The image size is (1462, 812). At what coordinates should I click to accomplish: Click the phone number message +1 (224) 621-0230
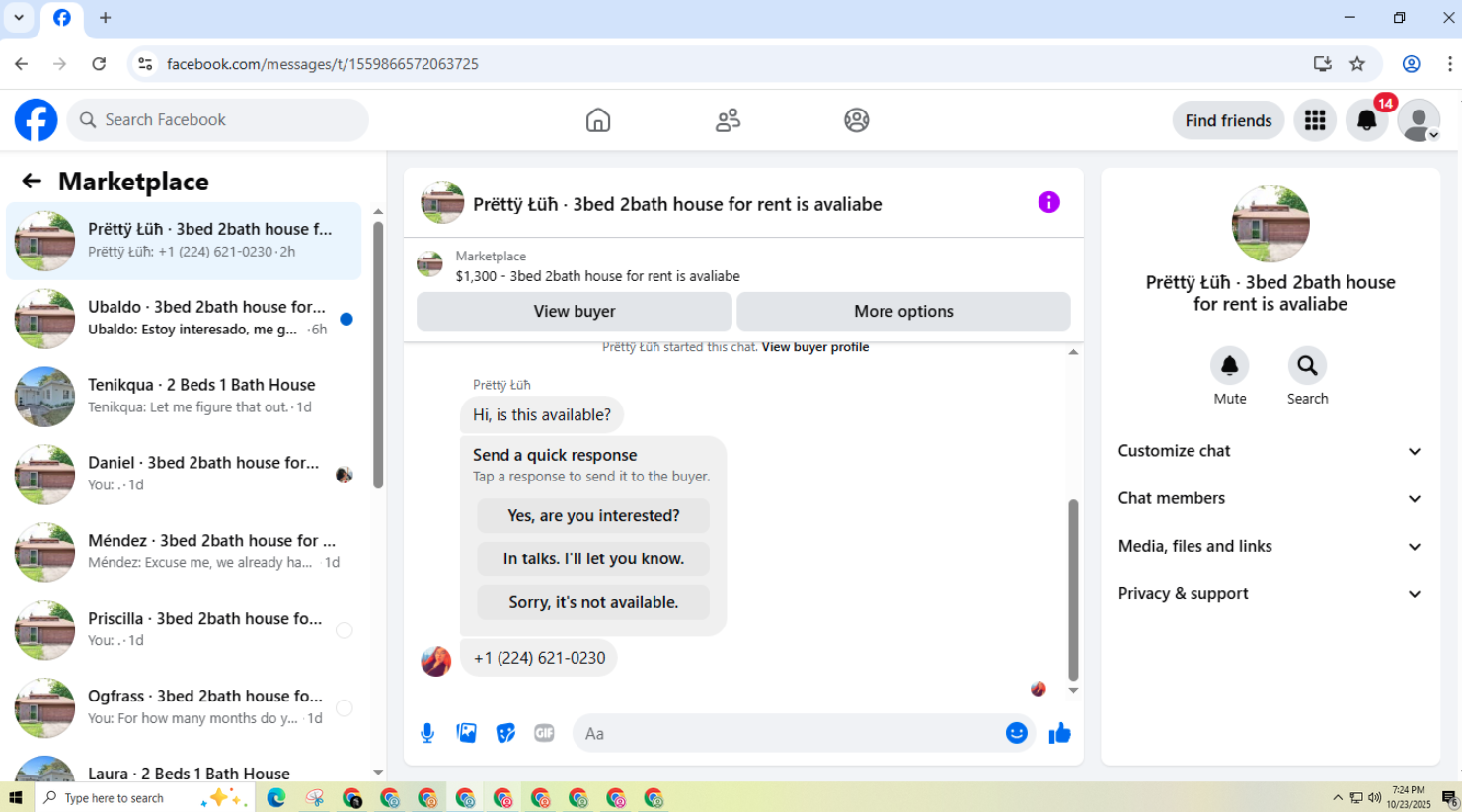point(539,658)
